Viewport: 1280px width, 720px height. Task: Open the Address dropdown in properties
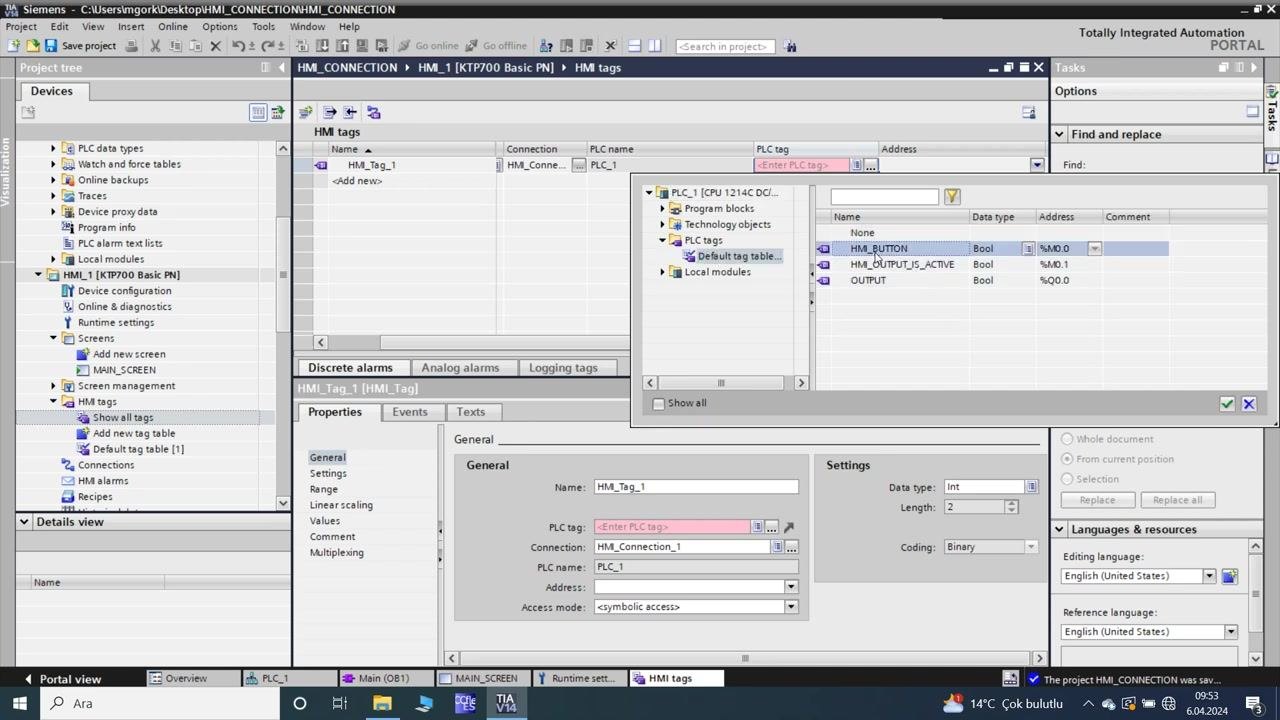pos(791,587)
